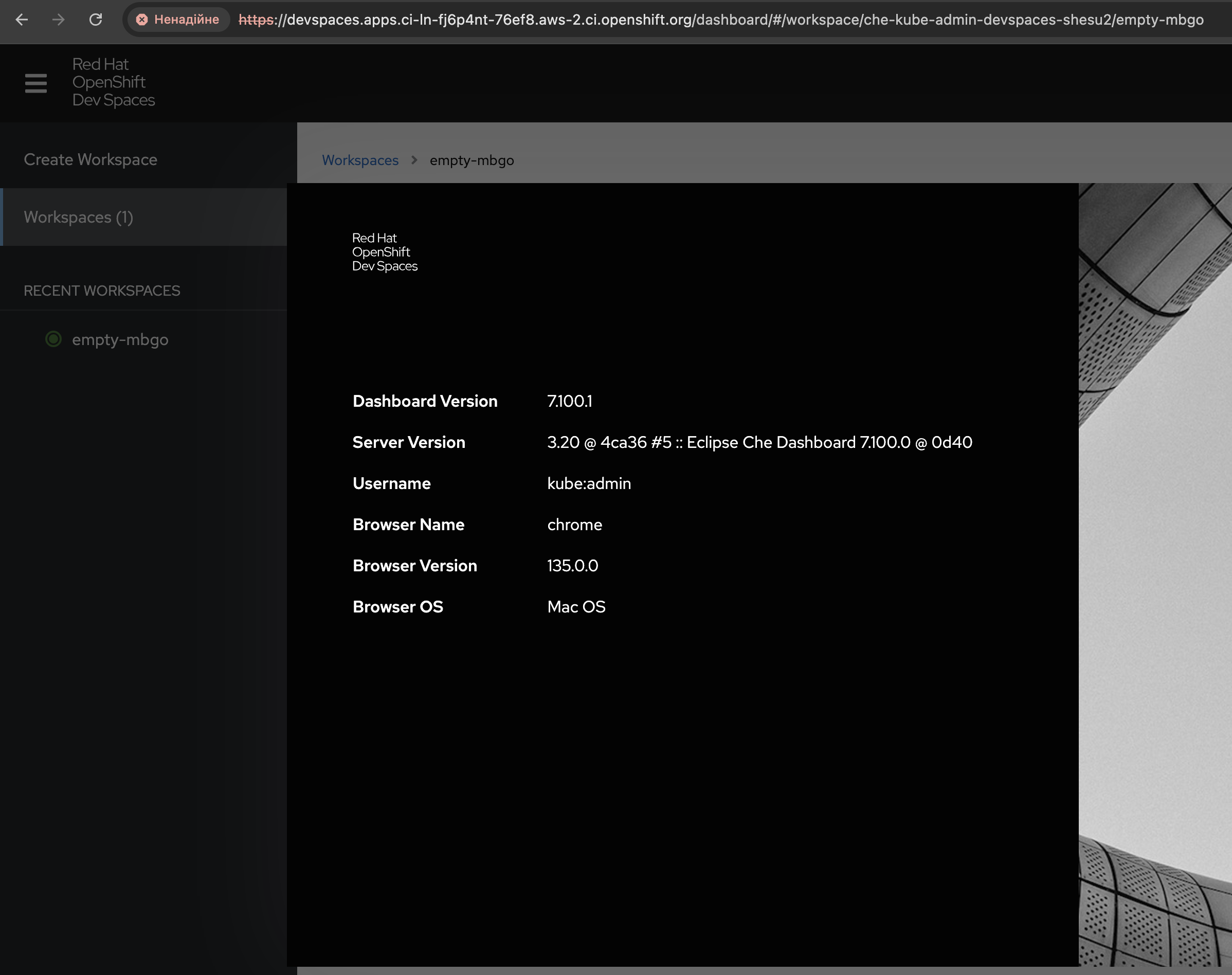This screenshot has height=975, width=1232.
Task: Open the empty-mbgo recent workspace
Action: point(120,339)
